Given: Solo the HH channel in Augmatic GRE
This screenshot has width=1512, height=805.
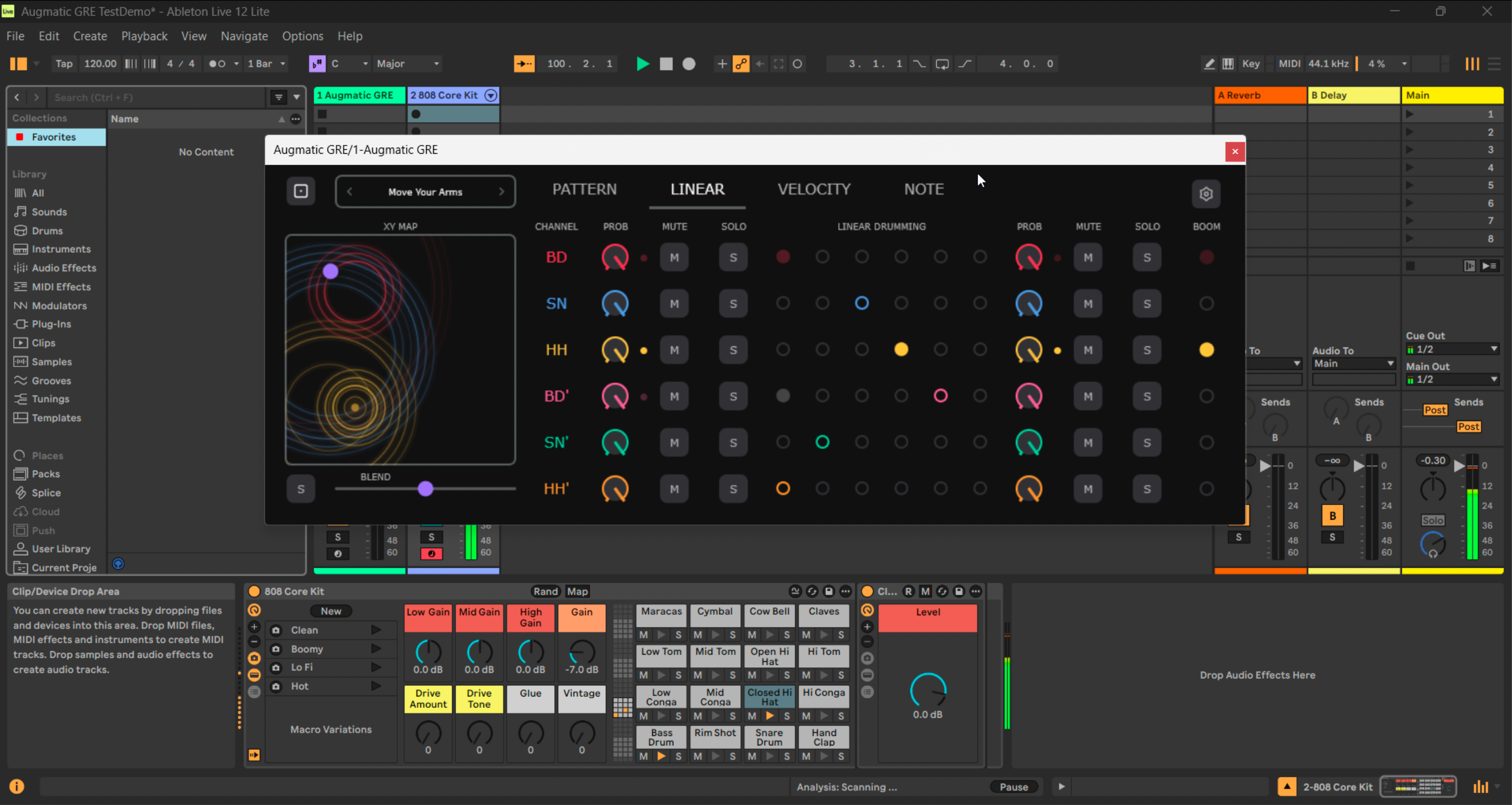Looking at the screenshot, I should pos(733,350).
